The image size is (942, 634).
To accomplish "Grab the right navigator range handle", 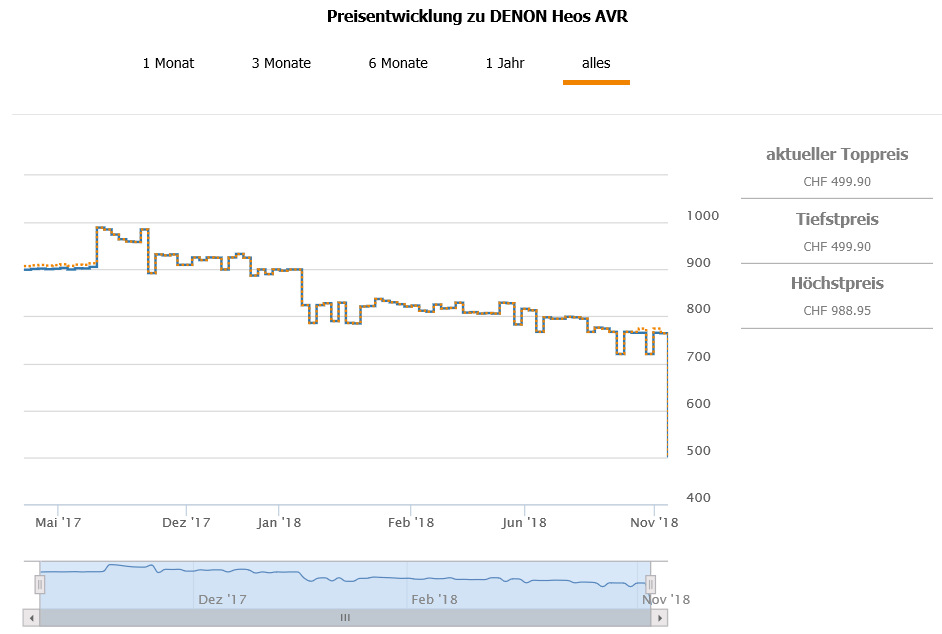I will [x=651, y=584].
